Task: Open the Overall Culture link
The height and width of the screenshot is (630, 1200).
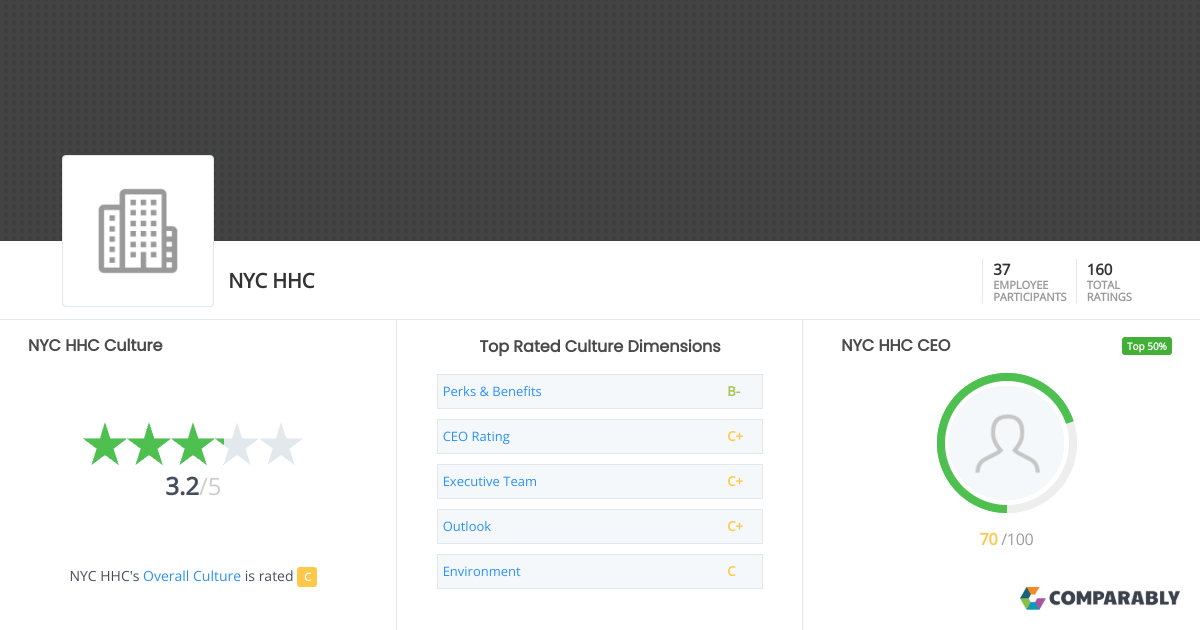Action: [x=192, y=575]
